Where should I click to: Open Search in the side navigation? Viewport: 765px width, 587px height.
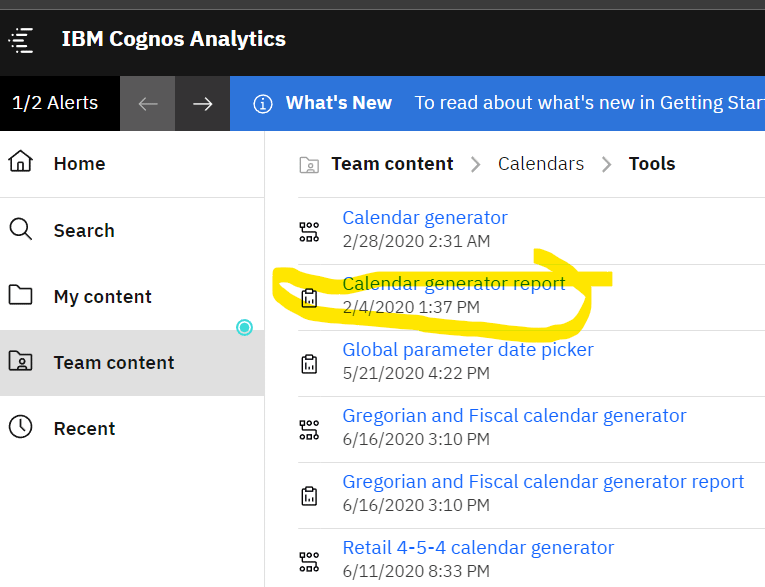pos(83,231)
